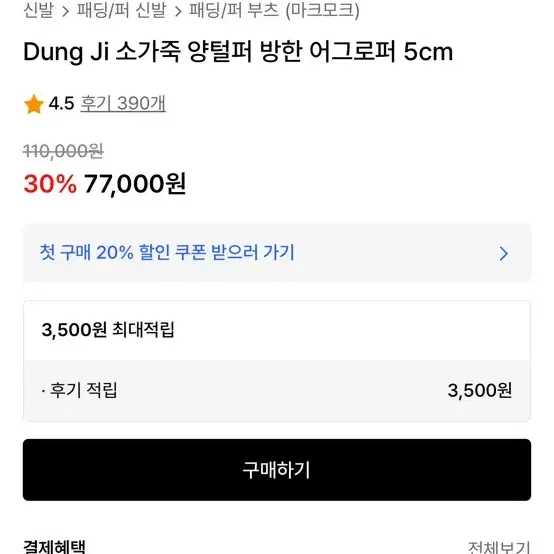Click the chevron arrow on the coupon banner
Image resolution: width=554 pixels, height=554 pixels.
pos(503,253)
